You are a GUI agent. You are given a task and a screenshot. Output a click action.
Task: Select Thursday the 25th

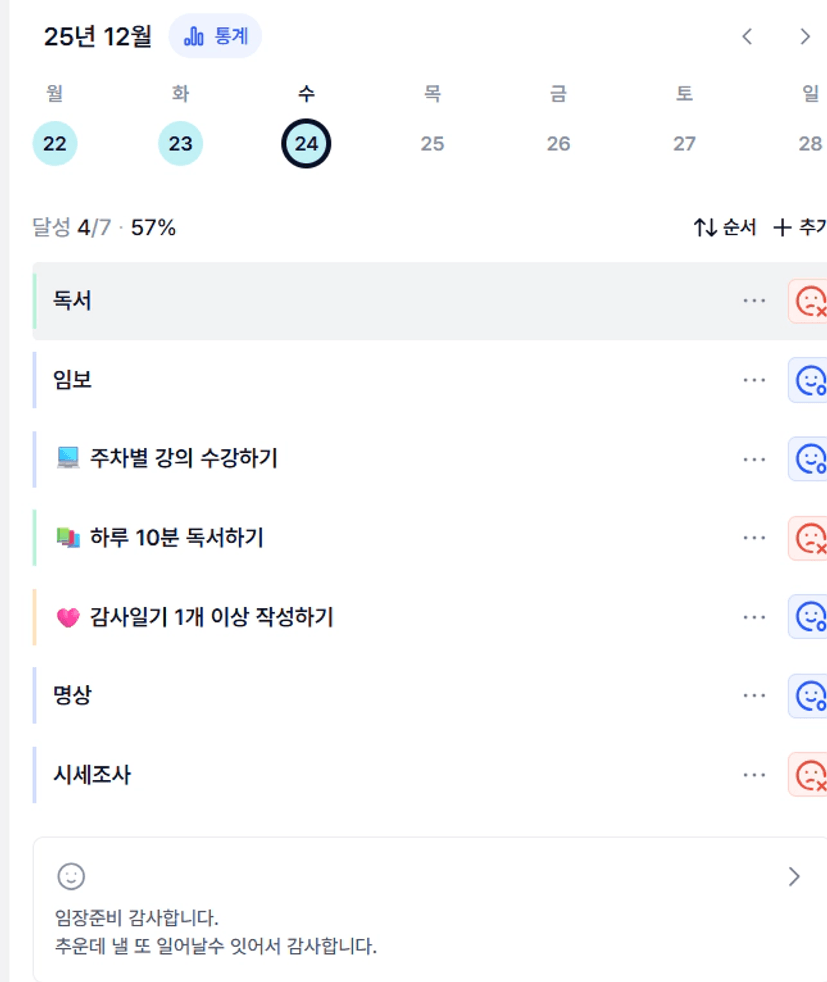click(x=432, y=144)
